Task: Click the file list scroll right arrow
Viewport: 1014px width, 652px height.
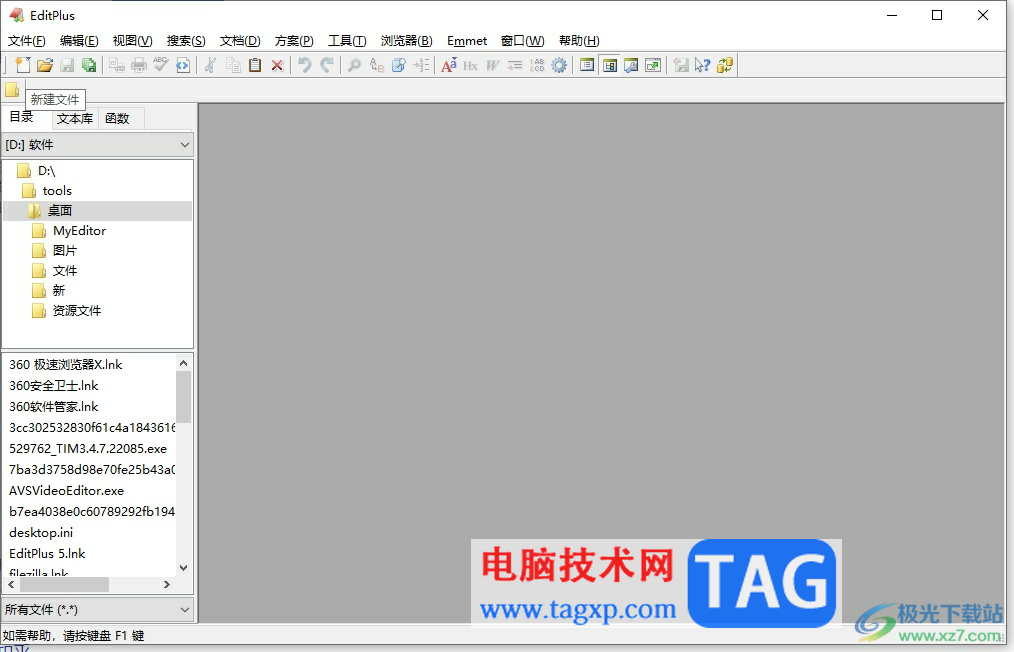Action: tap(167, 585)
